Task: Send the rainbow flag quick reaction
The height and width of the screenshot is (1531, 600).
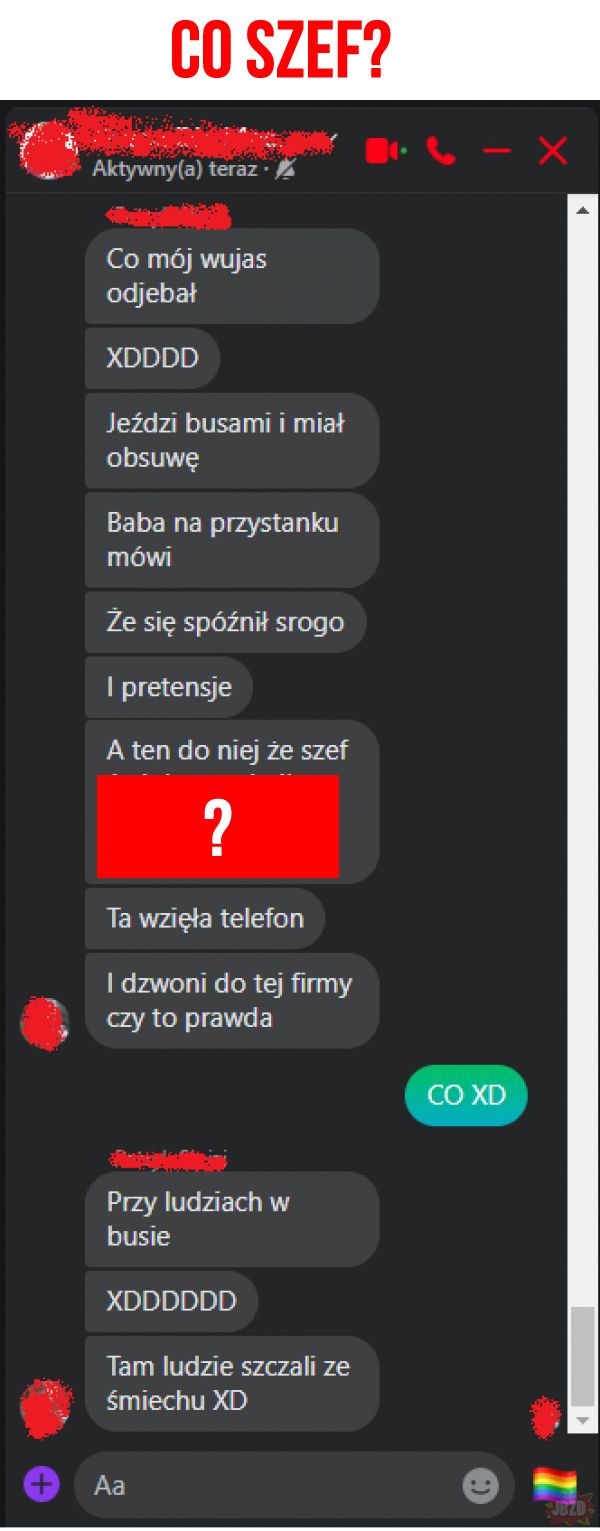Action: tap(554, 1485)
